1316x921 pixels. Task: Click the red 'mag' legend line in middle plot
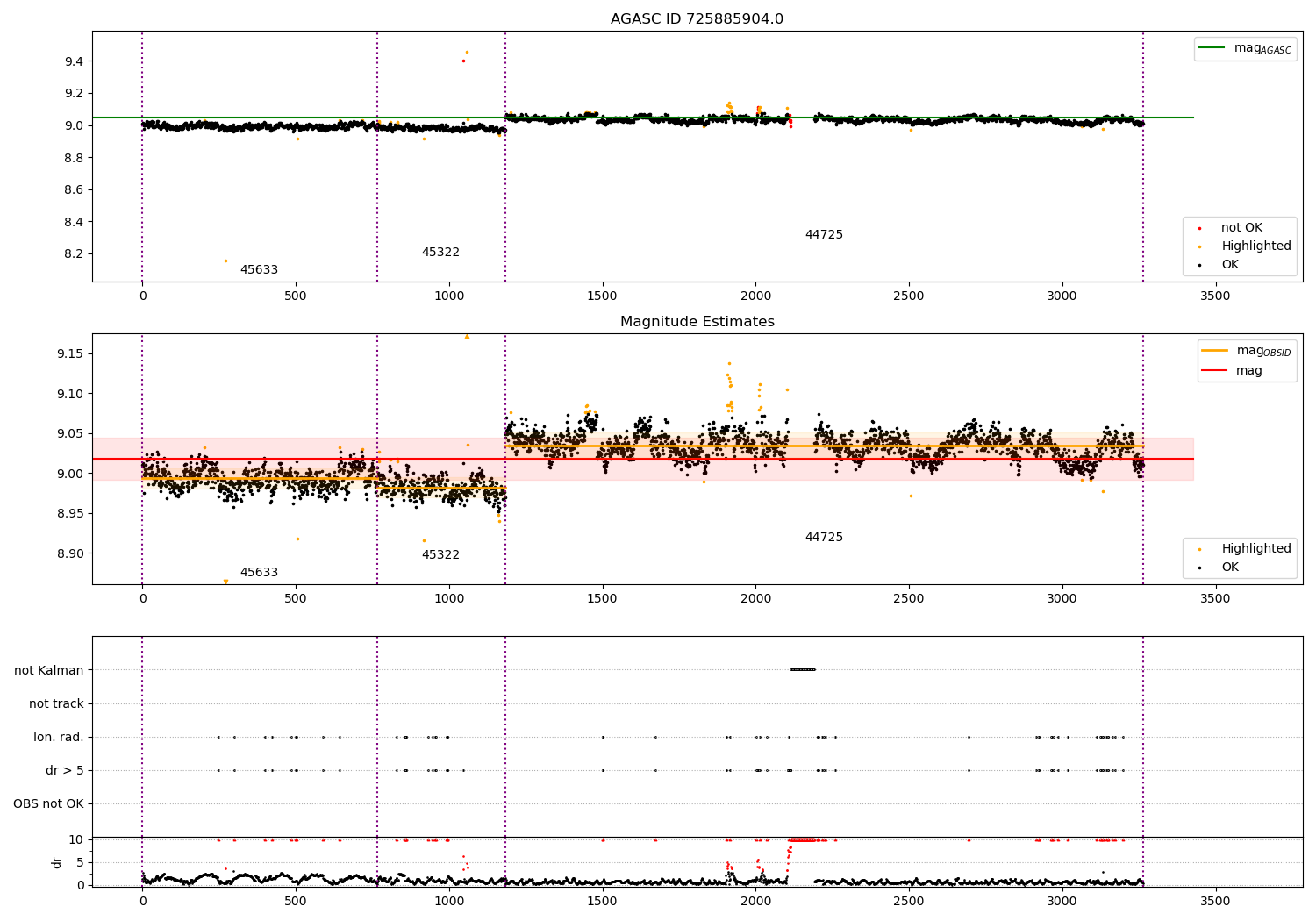click(x=1215, y=370)
